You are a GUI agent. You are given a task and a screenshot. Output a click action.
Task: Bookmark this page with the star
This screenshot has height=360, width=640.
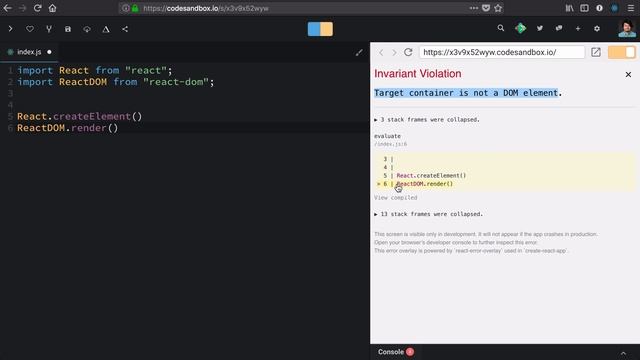(x=498, y=8)
